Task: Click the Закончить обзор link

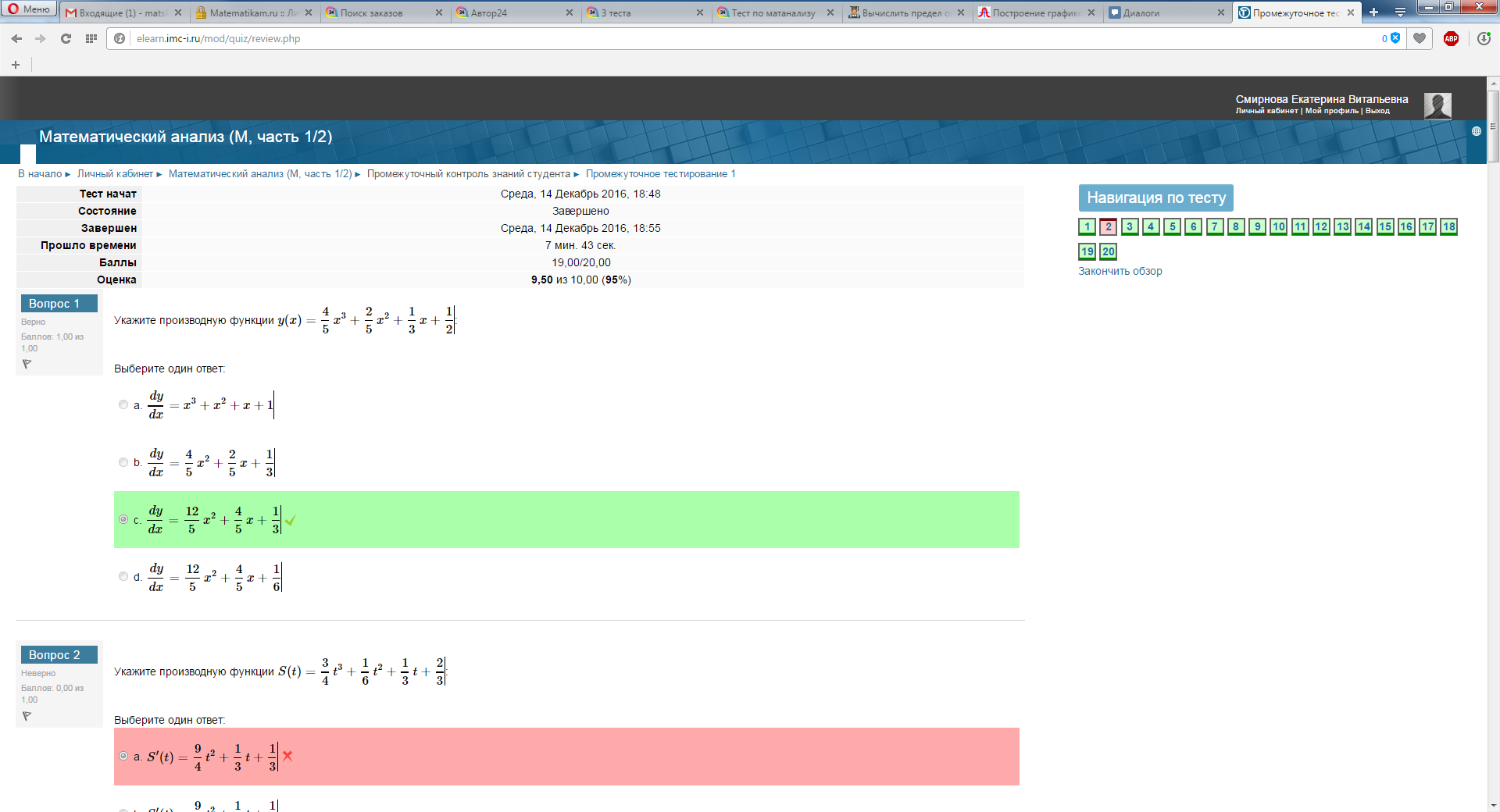Action: pyautogui.click(x=1120, y=271)
